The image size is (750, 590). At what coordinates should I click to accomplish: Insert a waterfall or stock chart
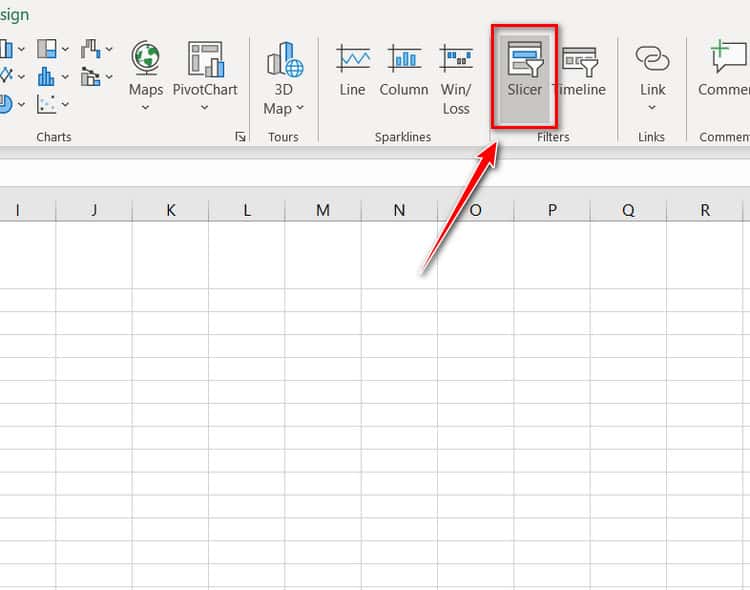tap(90, 49)
